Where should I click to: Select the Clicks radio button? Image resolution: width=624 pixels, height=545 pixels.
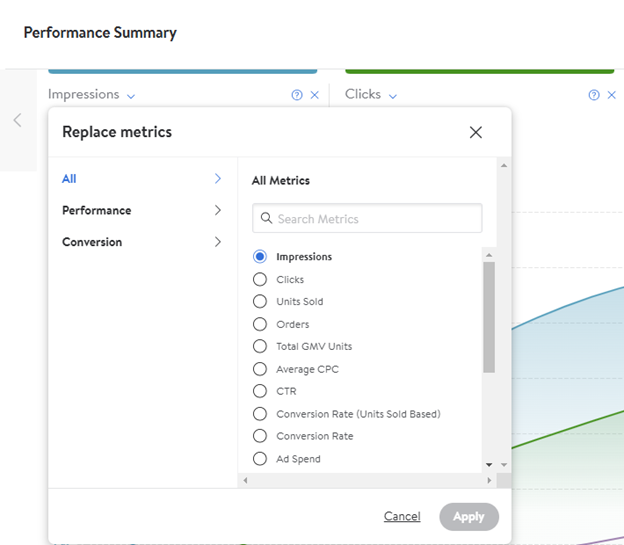[260, 280]
